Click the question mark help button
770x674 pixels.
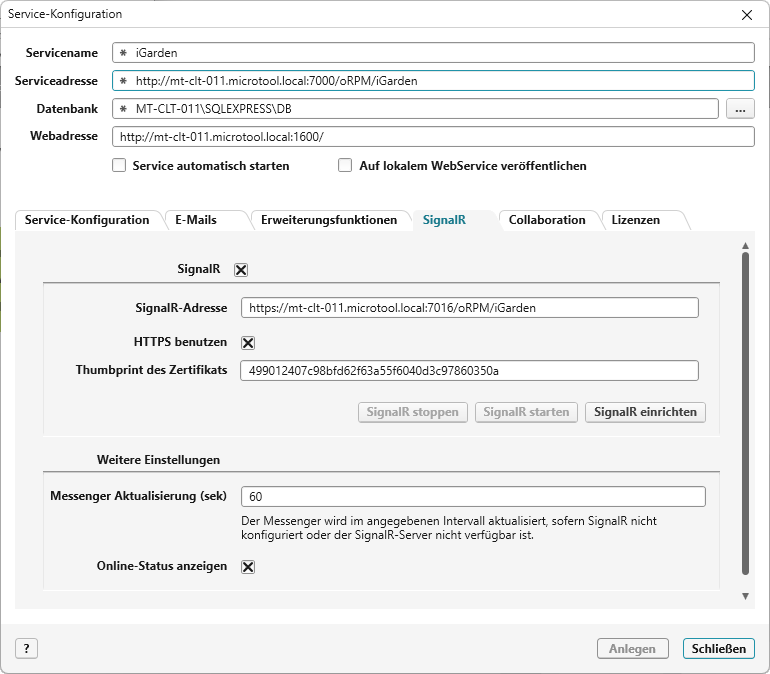[x=26, y=649]
